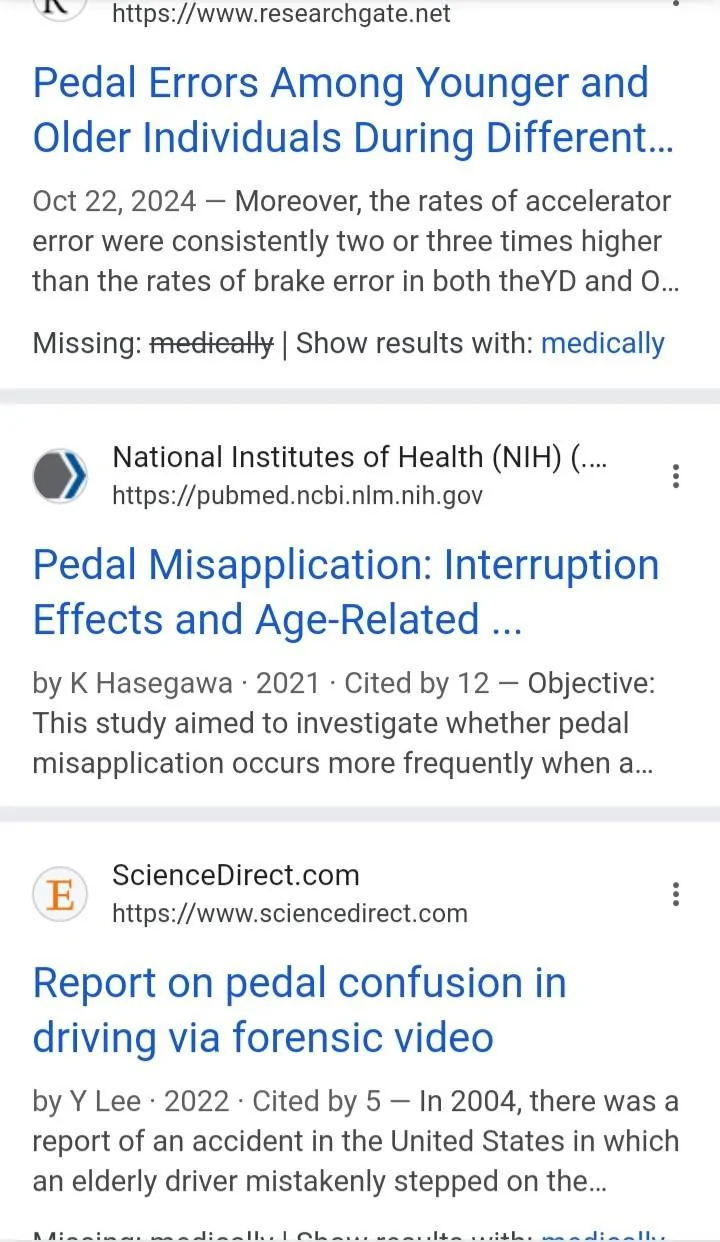Click the cut-off 'medically' link at the bottom

click(x=602, y=1236)
